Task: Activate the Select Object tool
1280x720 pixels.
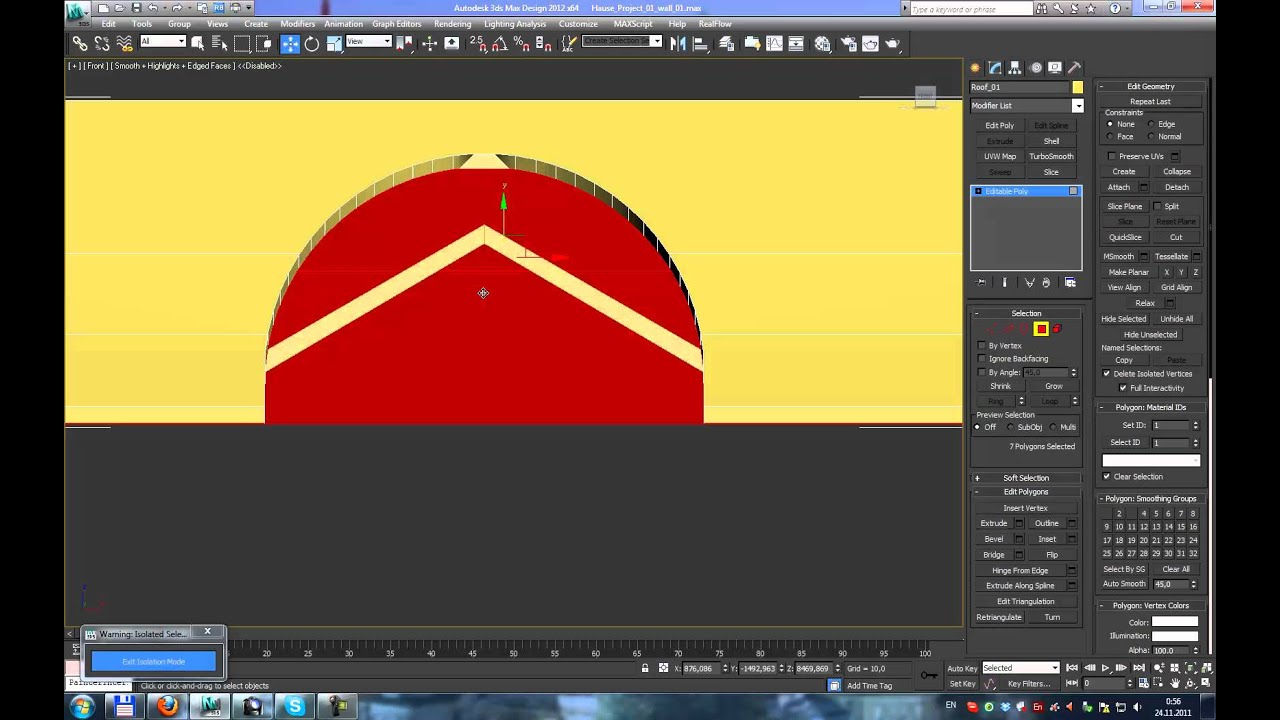Action: [x=197, y=43]
